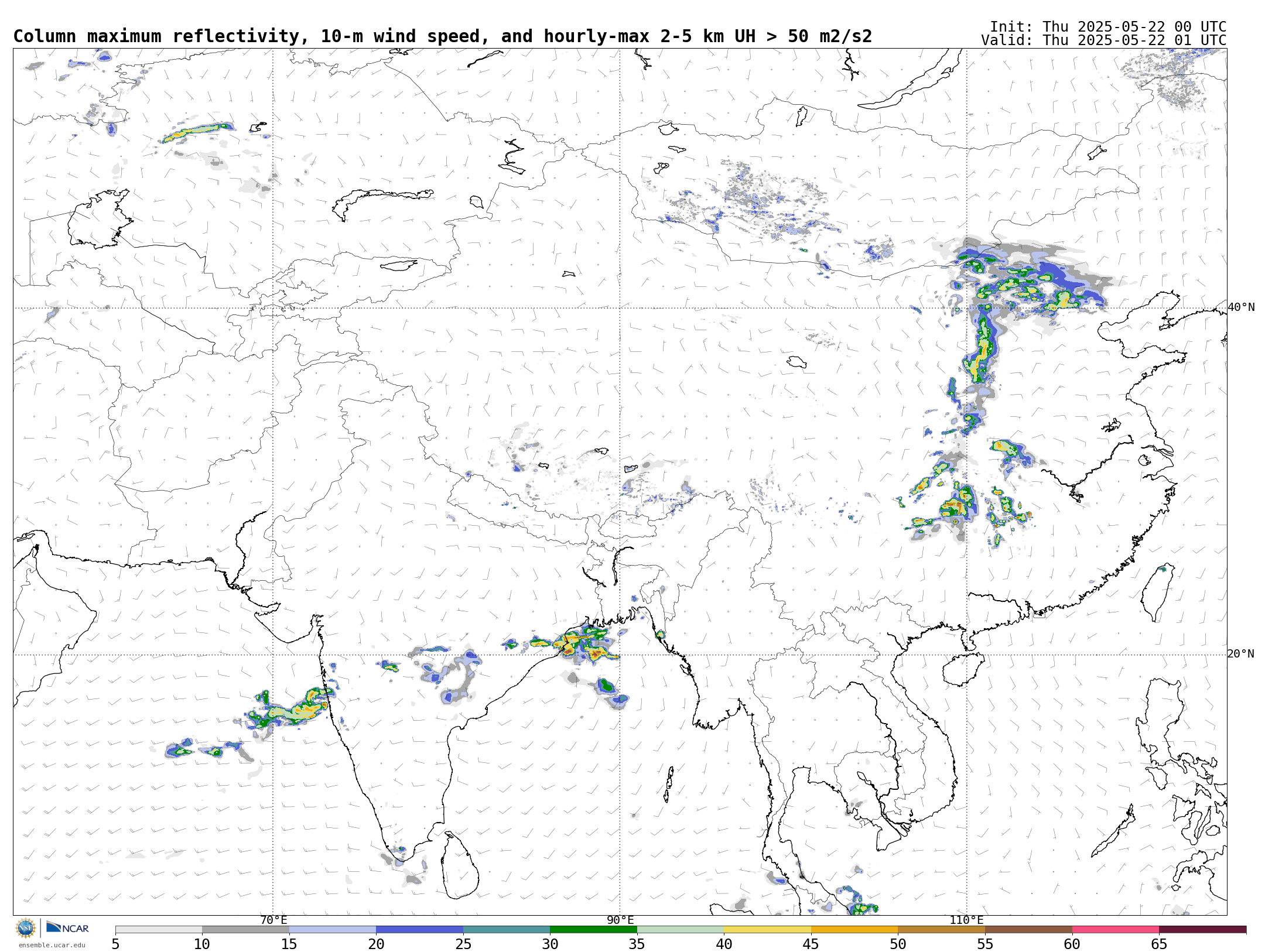Pick the light gray 5-10 colorbar swatch
1265x952 pixels.
point(159,930)
